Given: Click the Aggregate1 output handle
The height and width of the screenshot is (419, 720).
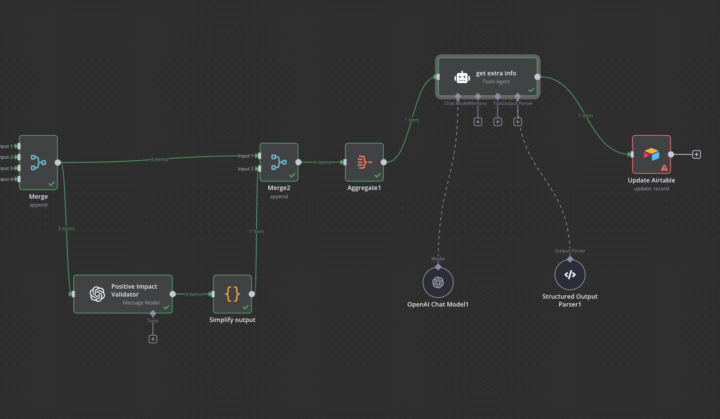Looking at the screenshot, I should [384, 162].
